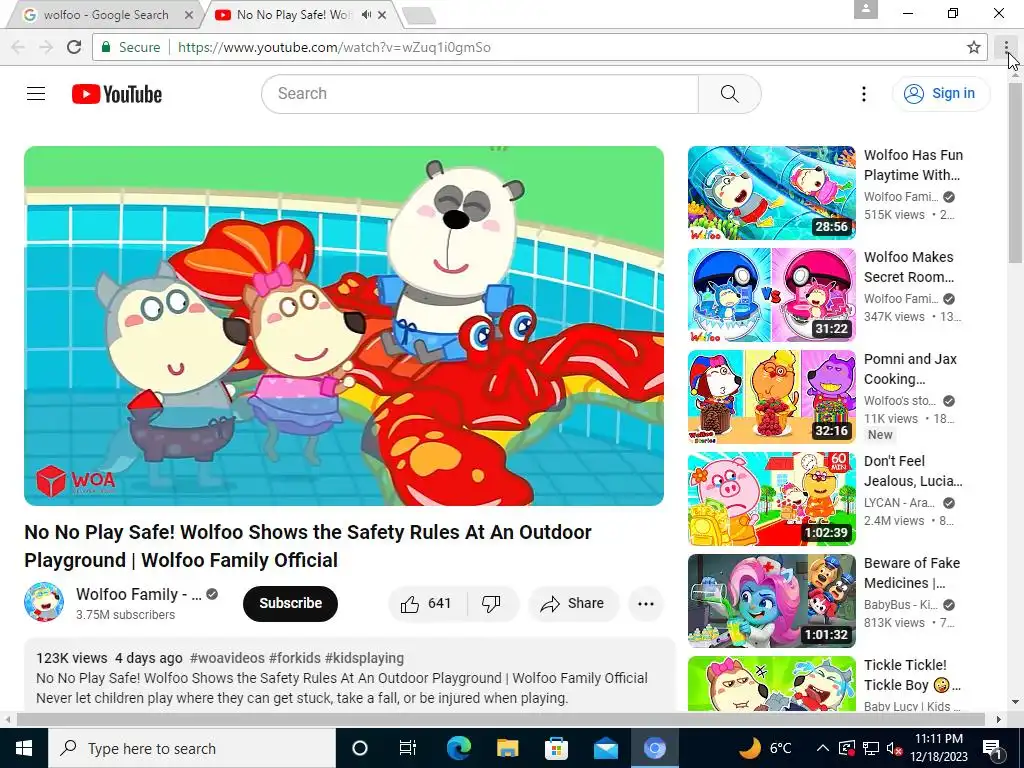Viewport: 1024px width, 768px height.
Task: Launch Microsoft Edge from taskbar
Action: tap(458, 748)
